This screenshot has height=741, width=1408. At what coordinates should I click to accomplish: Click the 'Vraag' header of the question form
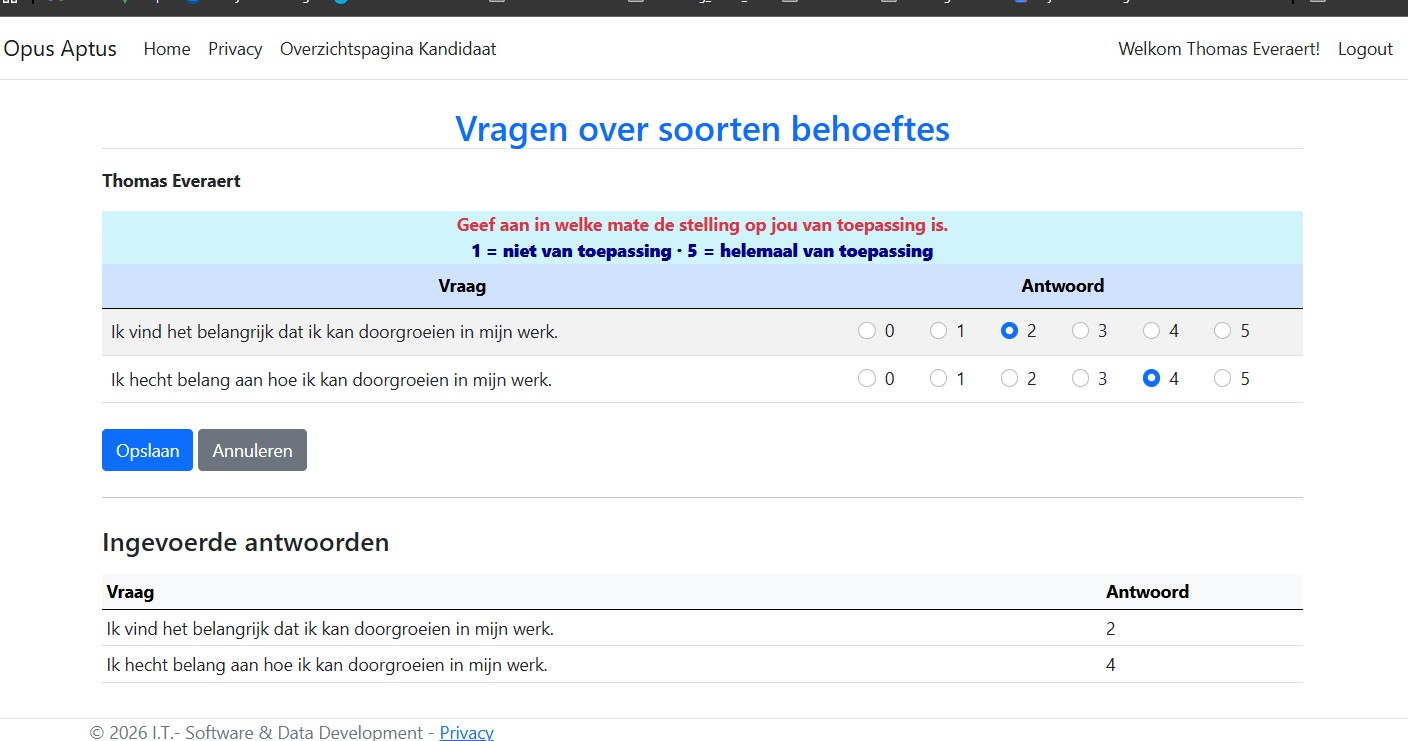(462, 286)
